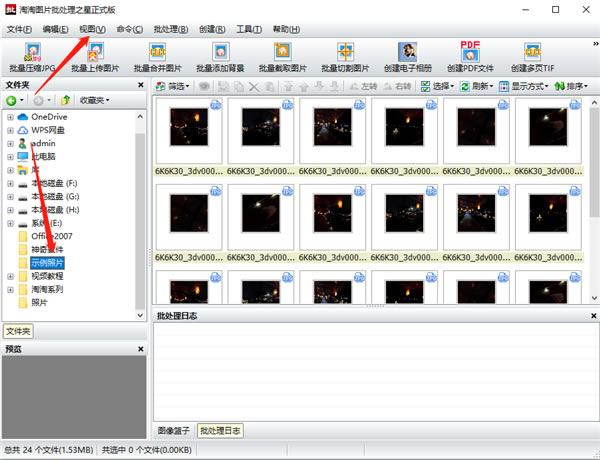This screenshot has height=460, width=600.
Task: Launch the 批量上传图片 tool
Action: pos(95,58)
